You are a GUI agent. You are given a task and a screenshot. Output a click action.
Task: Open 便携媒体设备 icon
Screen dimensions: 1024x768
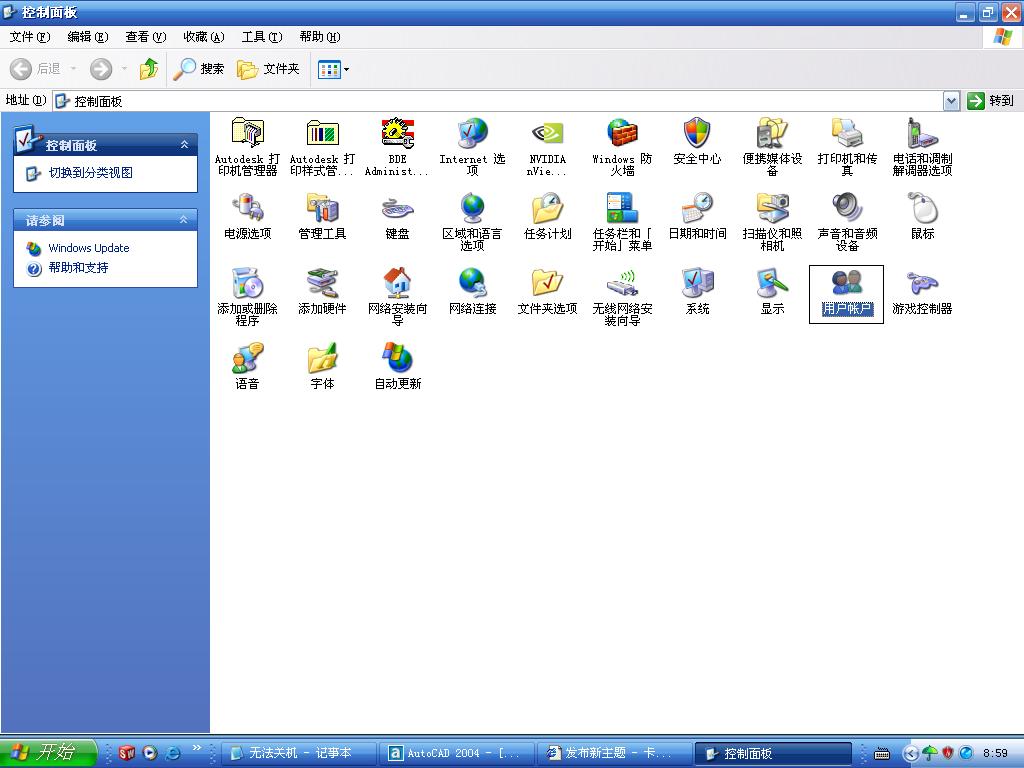[x=773, y=133]
